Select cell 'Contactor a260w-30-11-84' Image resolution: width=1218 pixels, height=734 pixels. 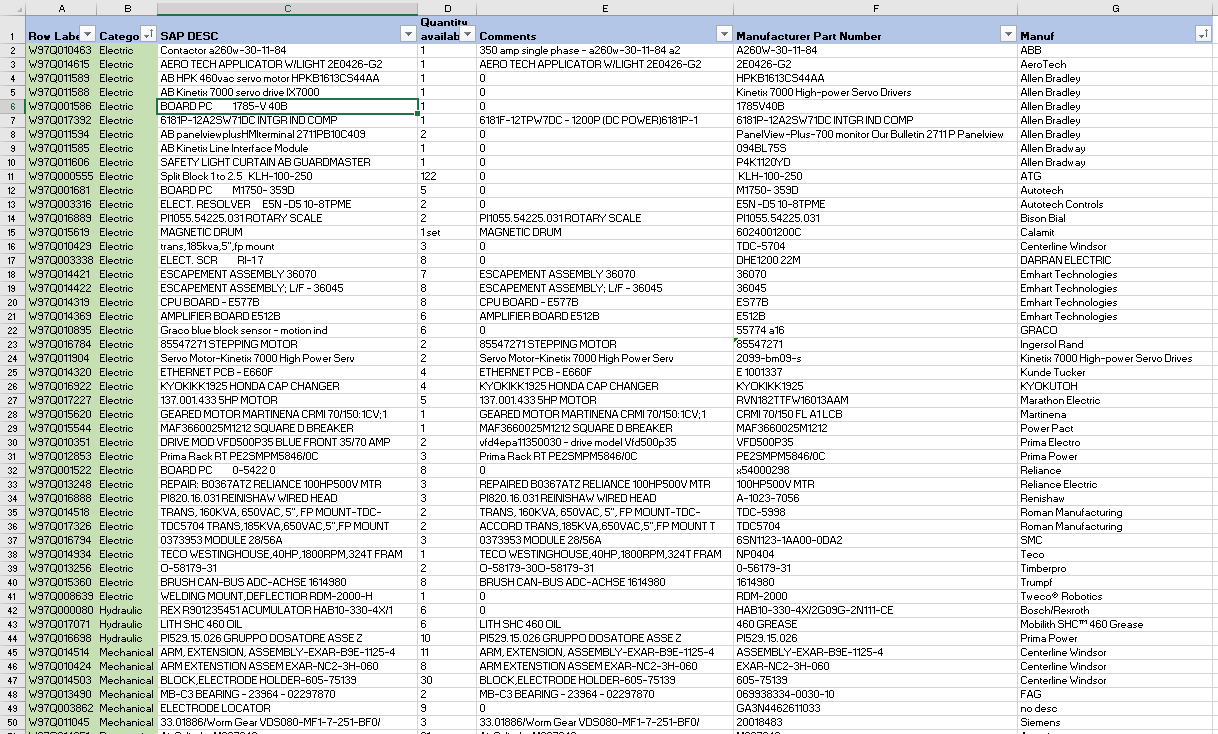tap(287, 50)
